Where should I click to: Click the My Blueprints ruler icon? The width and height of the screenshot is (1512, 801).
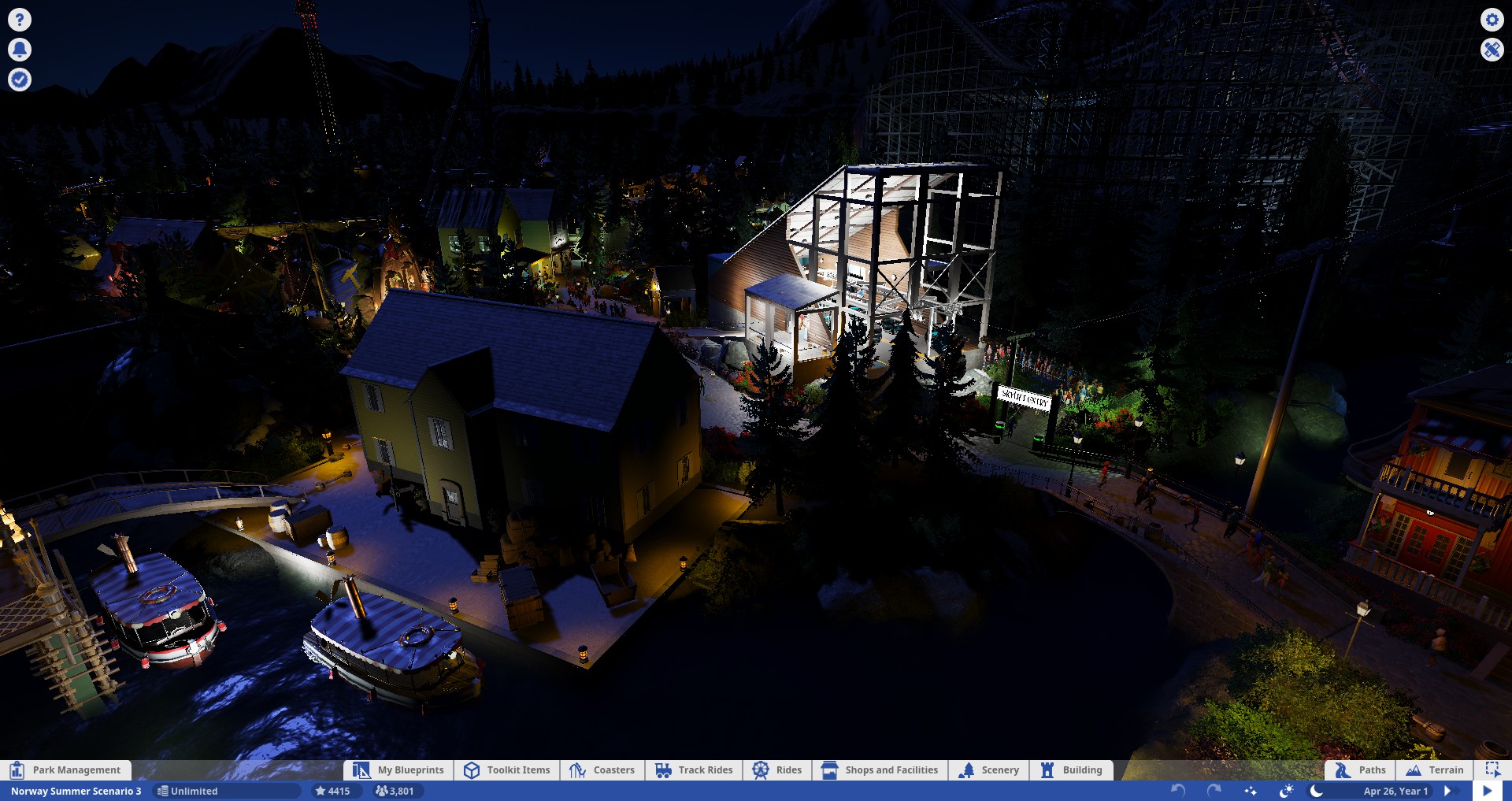point(361,770)
